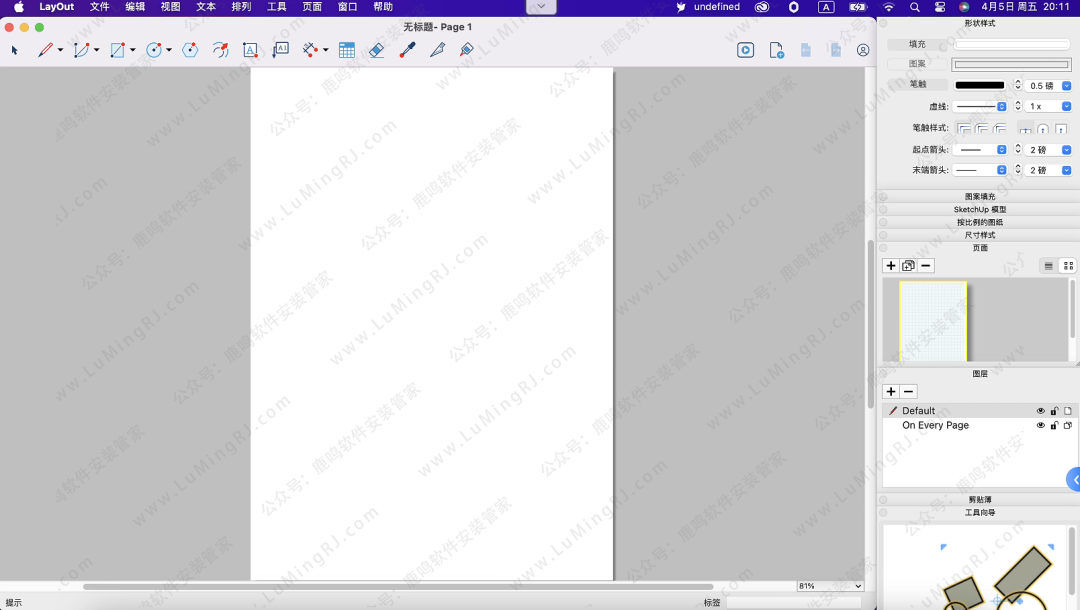Screen dimensions: 1080x610
Task: Expand the SketchUp 模型 panel
Action: 979,210
